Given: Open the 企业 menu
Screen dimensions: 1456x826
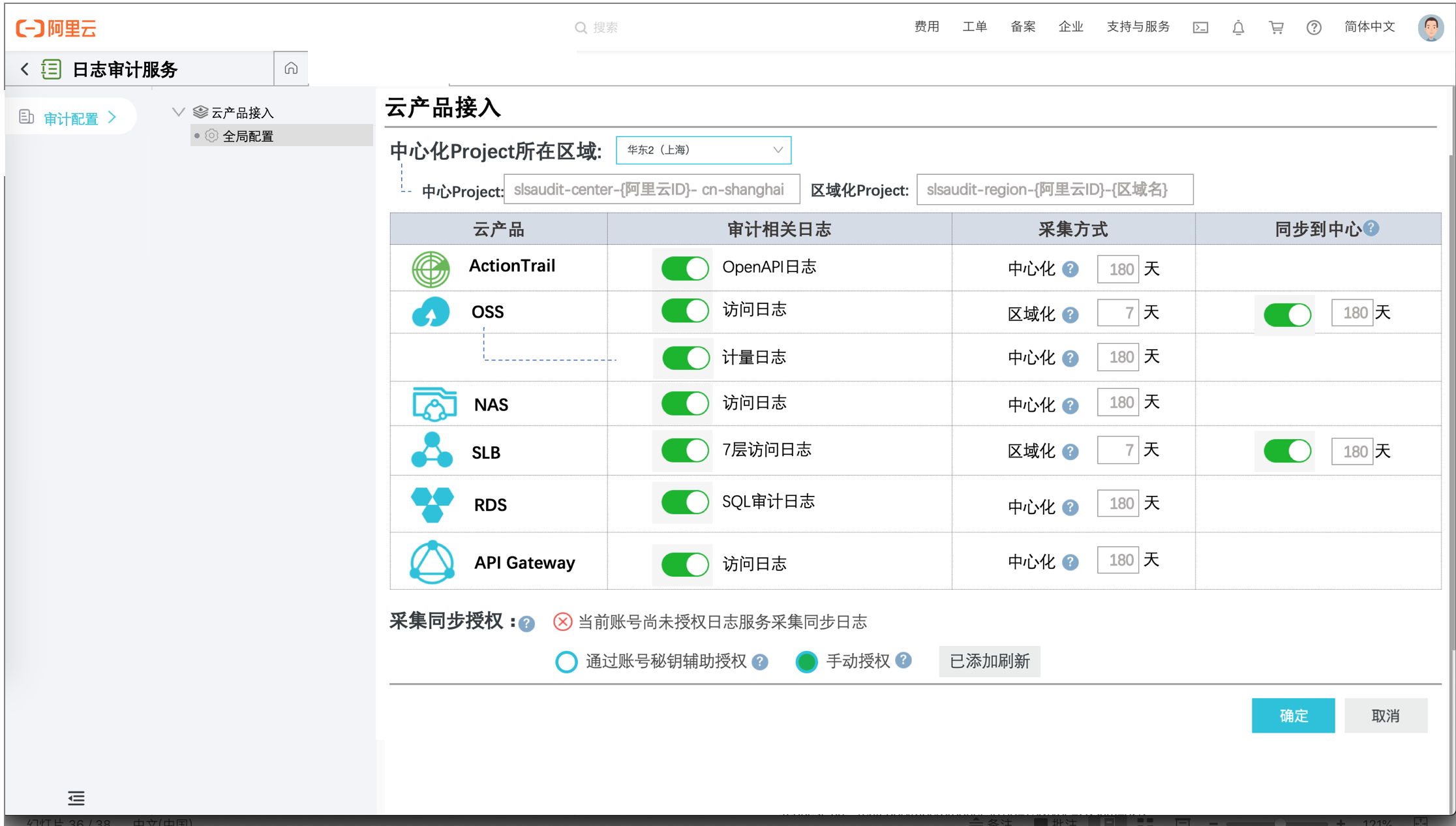Looking at the screenshot, I should tap(1070, 27).
